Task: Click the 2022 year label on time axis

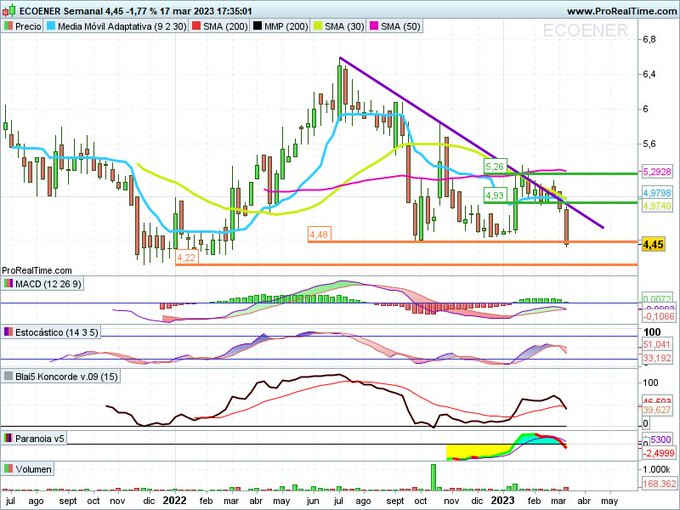Action: (x=174, y=500)
